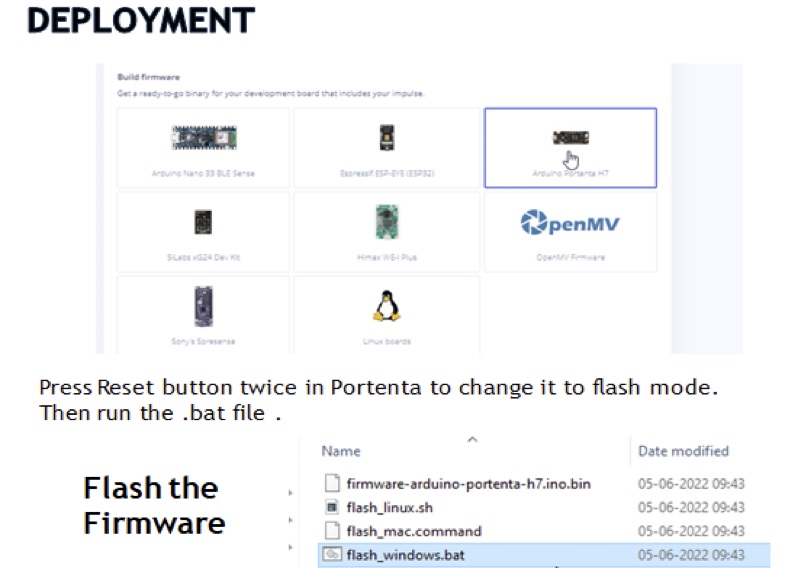Select the Linux boards penguin icon
800x568 pixels.
click(387, 306)
